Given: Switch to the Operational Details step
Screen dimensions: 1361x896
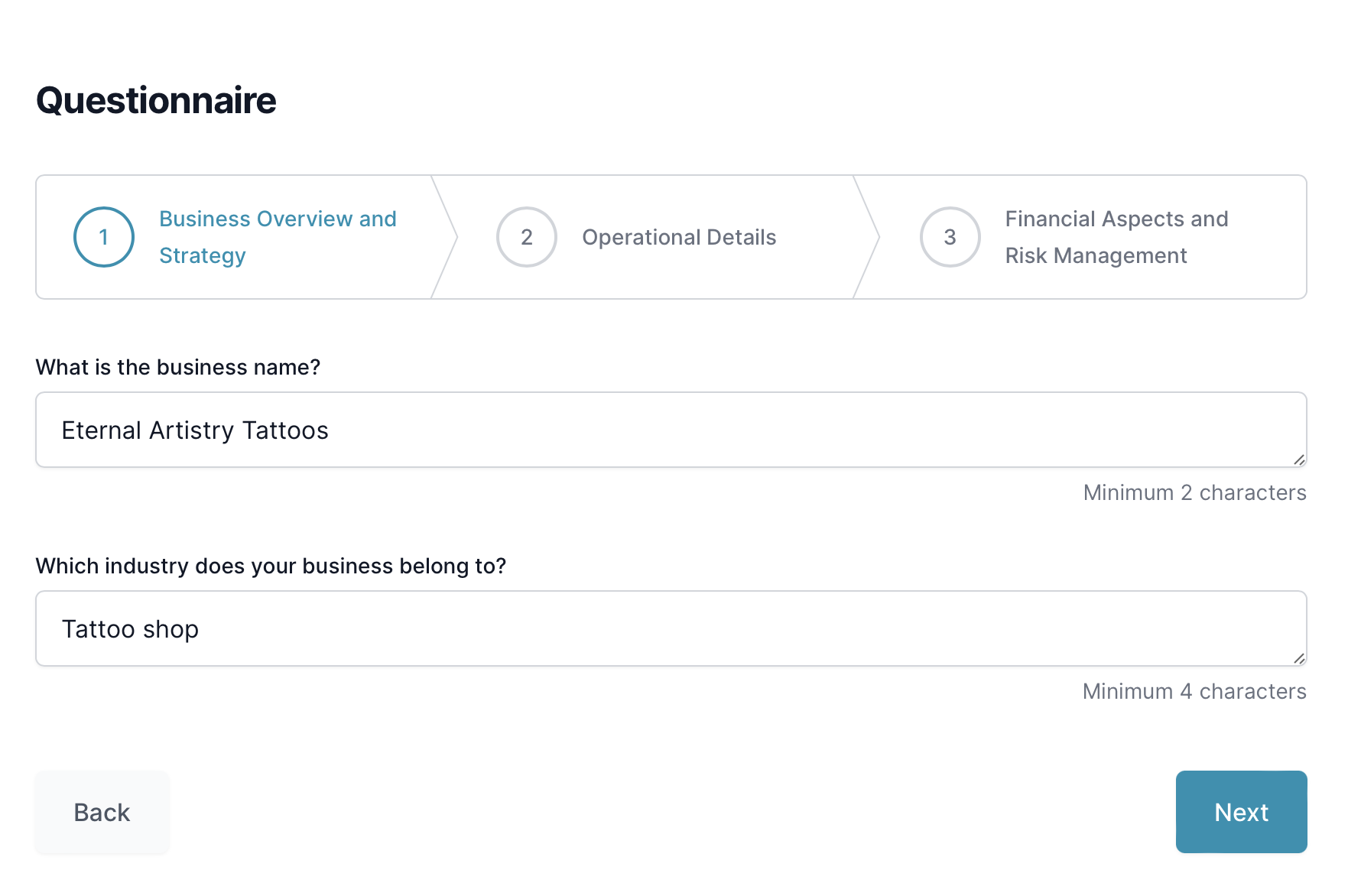Looking at the screenshot, I should 679,237.
